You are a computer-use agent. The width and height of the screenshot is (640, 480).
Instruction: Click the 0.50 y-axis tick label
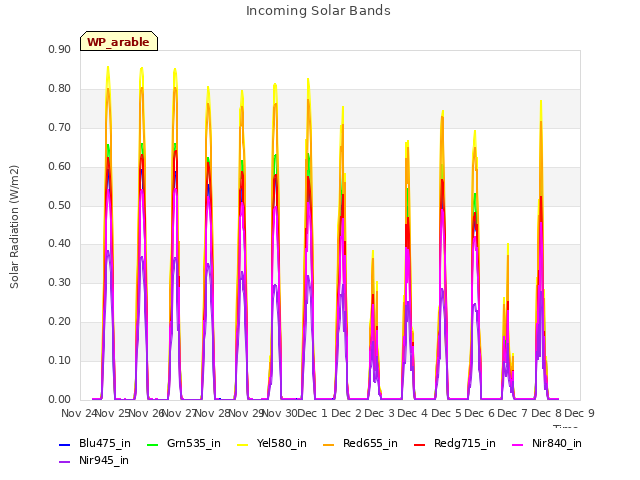tap(60, 205)
